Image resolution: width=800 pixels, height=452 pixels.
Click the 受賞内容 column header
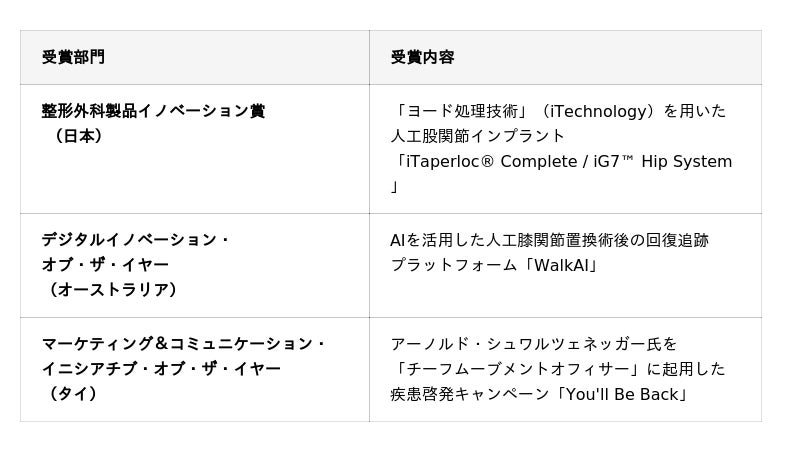point(422,57)
